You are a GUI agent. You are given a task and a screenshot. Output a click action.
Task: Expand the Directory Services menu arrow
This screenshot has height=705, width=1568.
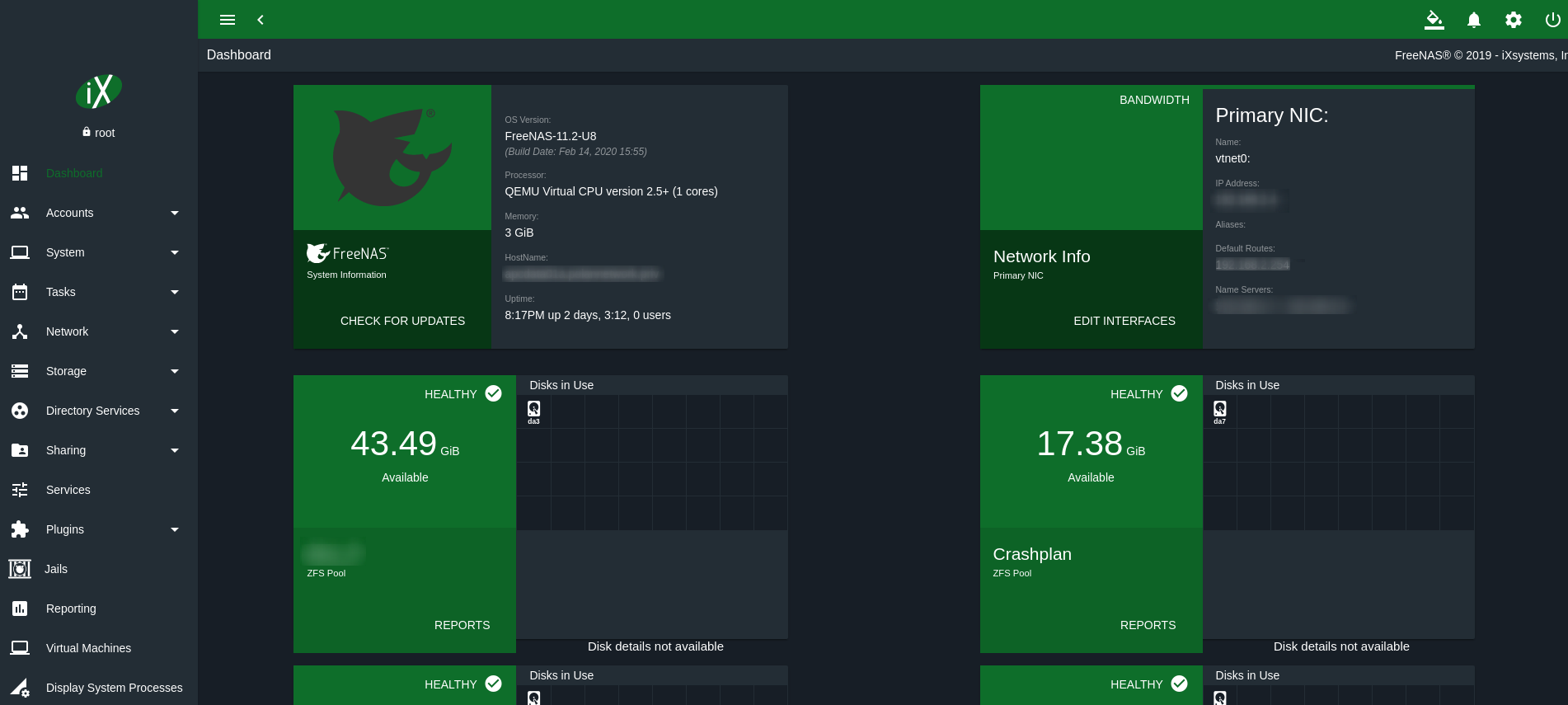(175, 411)
